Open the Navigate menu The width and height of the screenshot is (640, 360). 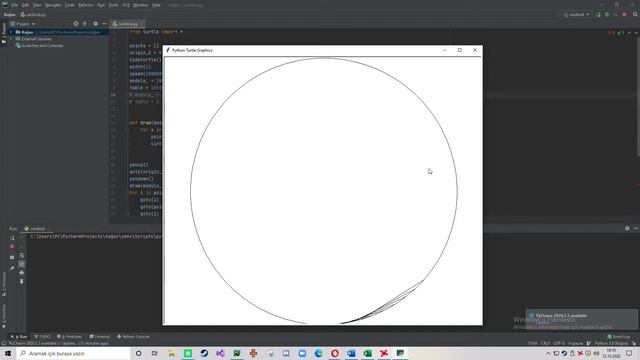tap(53, 5)
